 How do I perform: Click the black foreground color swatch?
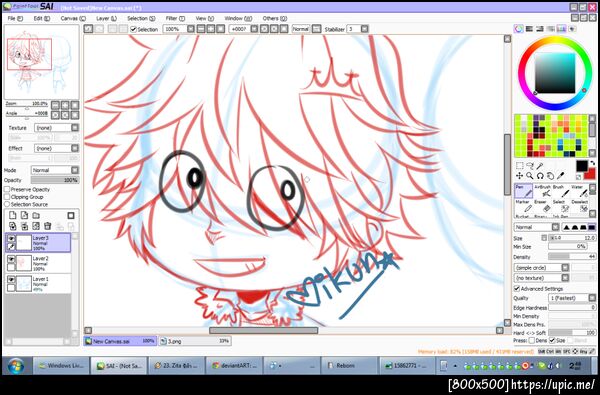point(582,166)
